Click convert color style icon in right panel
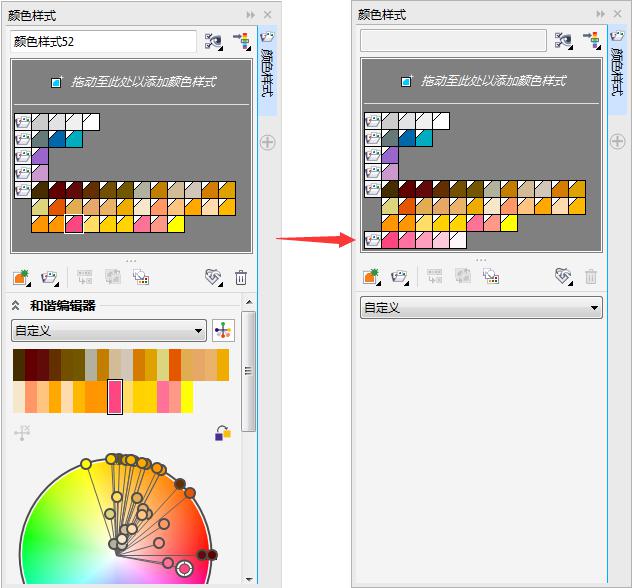Viewport: 632px width, 588px height. 563,276
